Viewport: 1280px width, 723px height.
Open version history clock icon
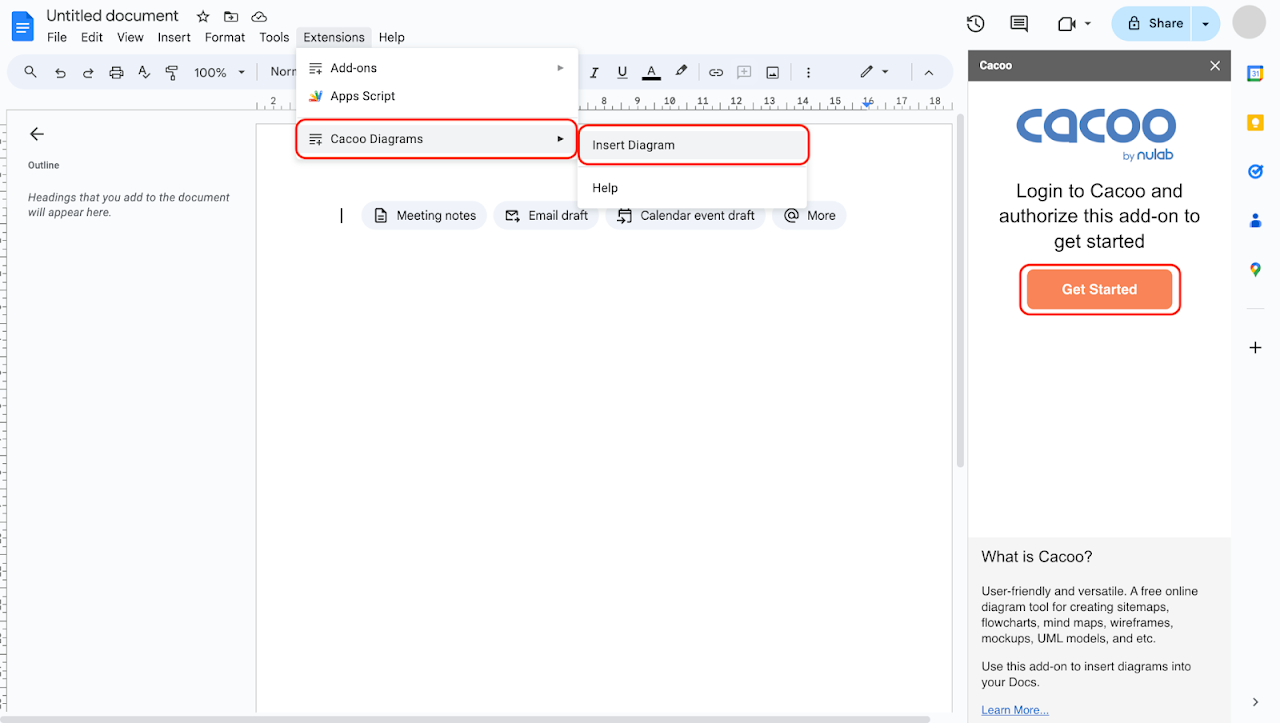[x=976, y=24]
